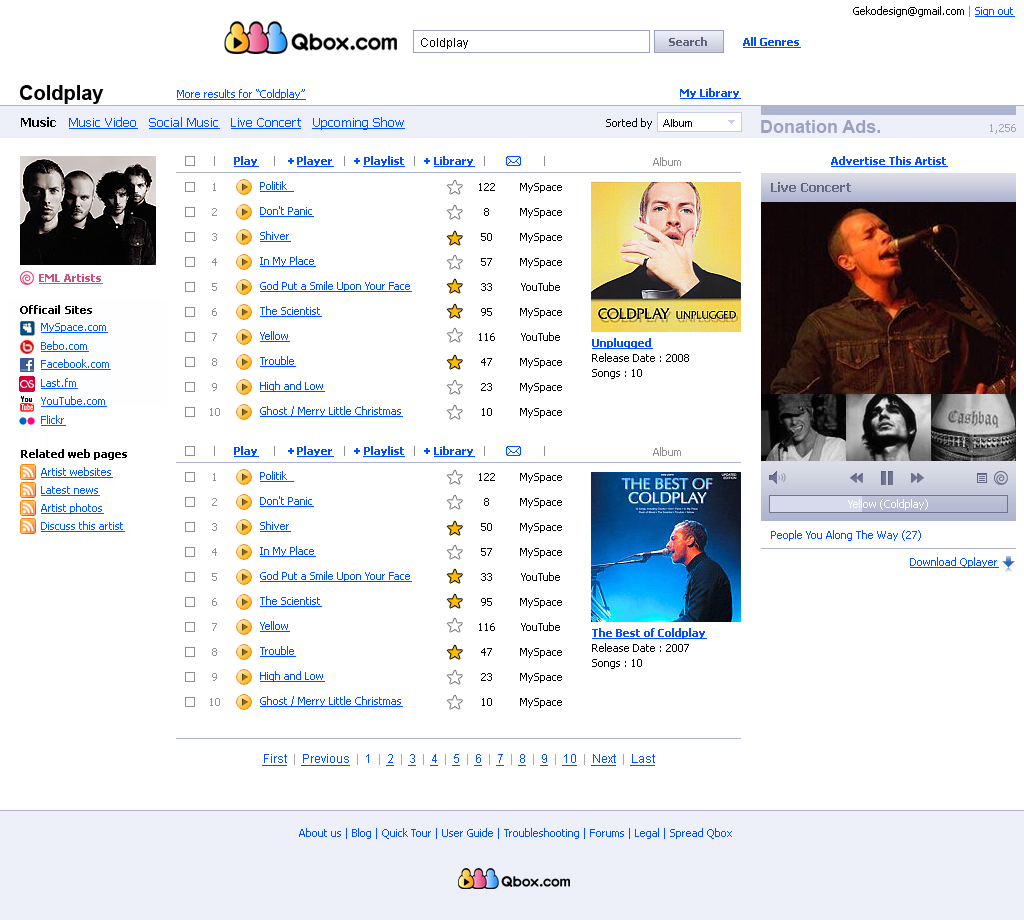1024x920 pixels.
Task: Click More results for "Coldplay"
Action: pyautogui.click(x=241, y=94)
